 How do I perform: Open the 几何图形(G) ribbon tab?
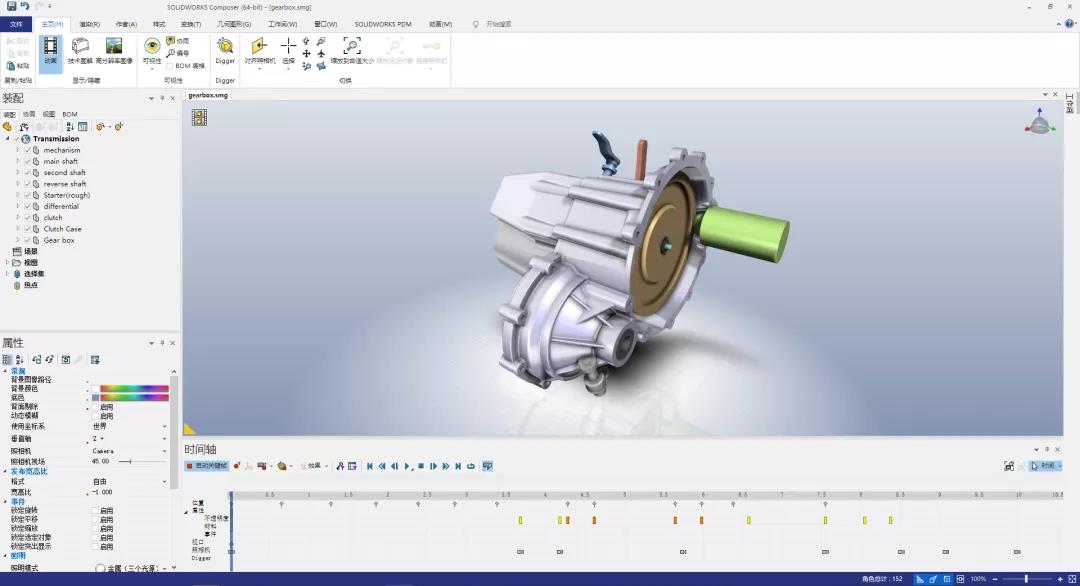coord(232,24)
